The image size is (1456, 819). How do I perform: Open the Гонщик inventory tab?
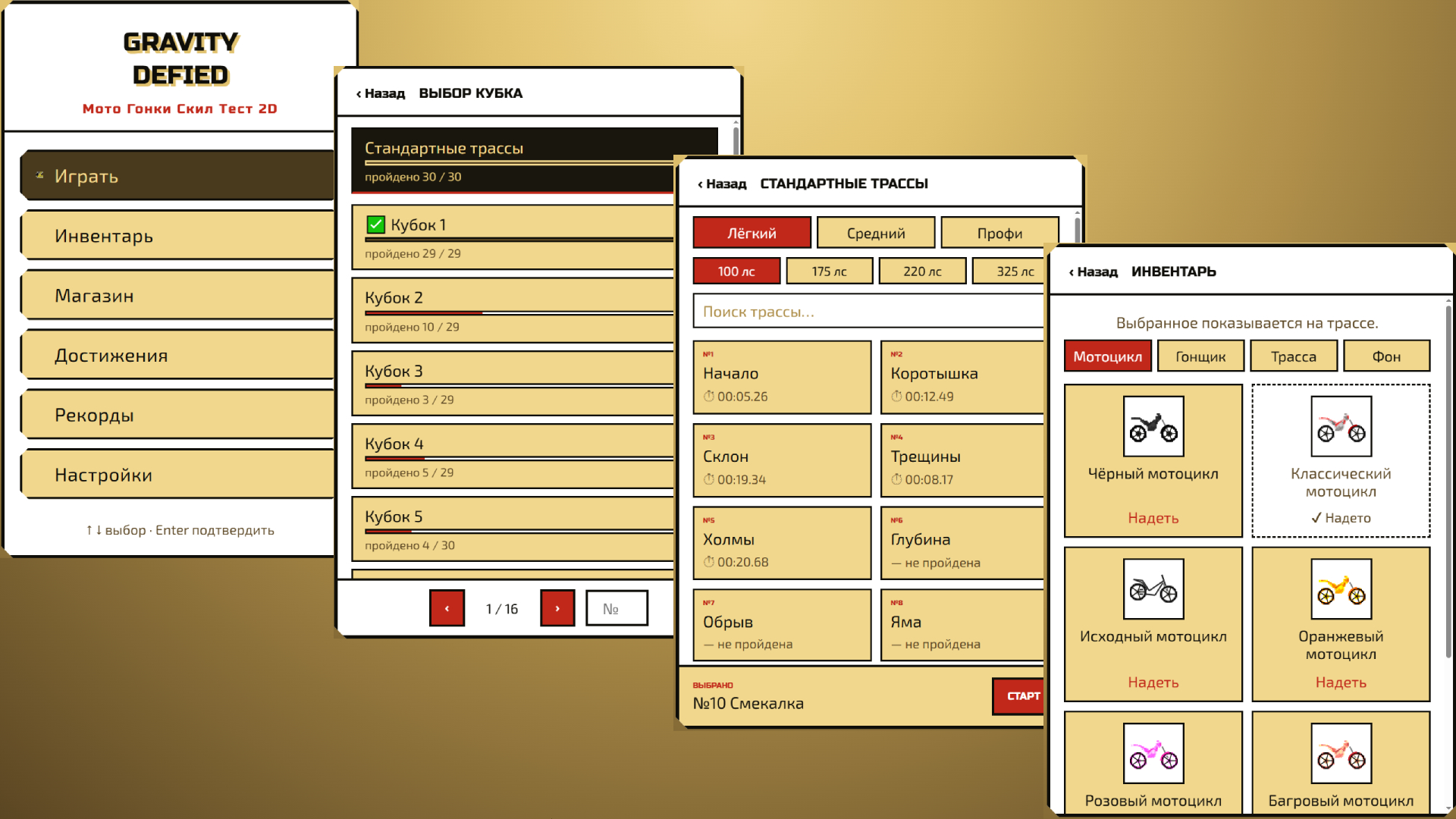[1201, 356]
